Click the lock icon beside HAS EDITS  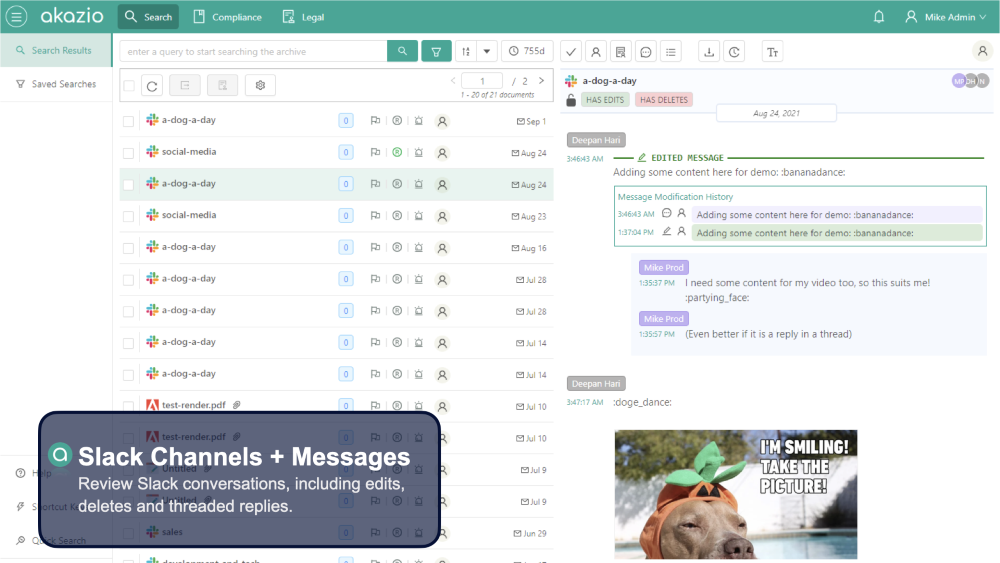tap(571, 99)
